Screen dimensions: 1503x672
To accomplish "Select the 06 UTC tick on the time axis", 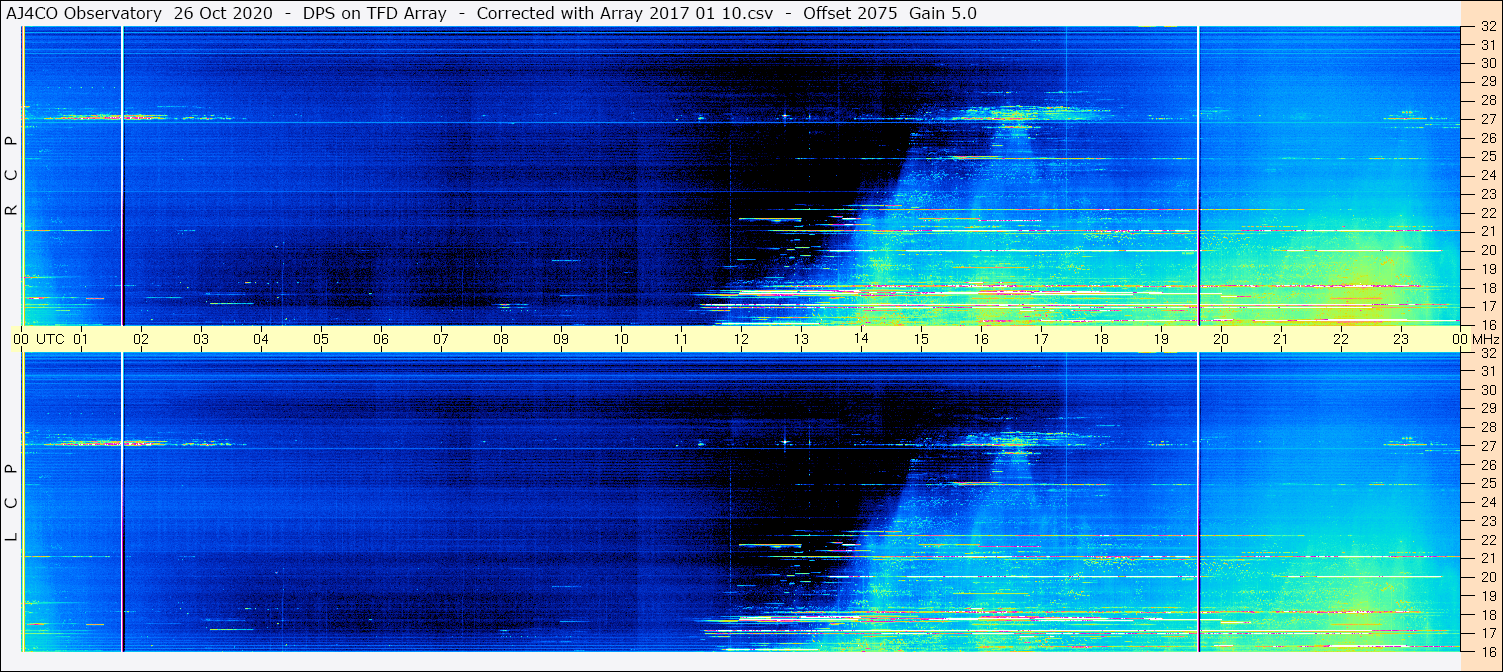I will pos(381,339).
